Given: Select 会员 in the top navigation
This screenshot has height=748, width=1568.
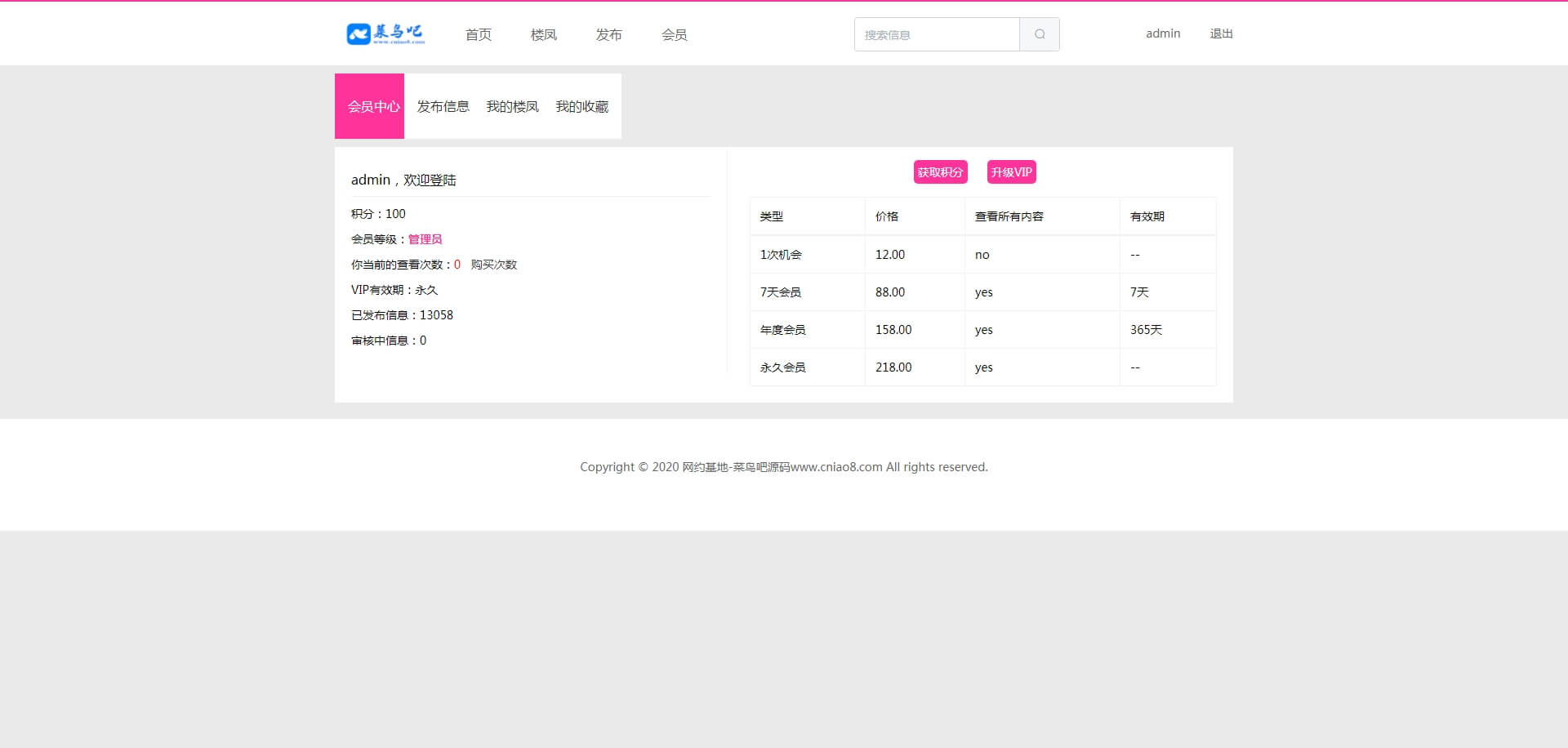Looking at the screenshot, I should [675, 34].
